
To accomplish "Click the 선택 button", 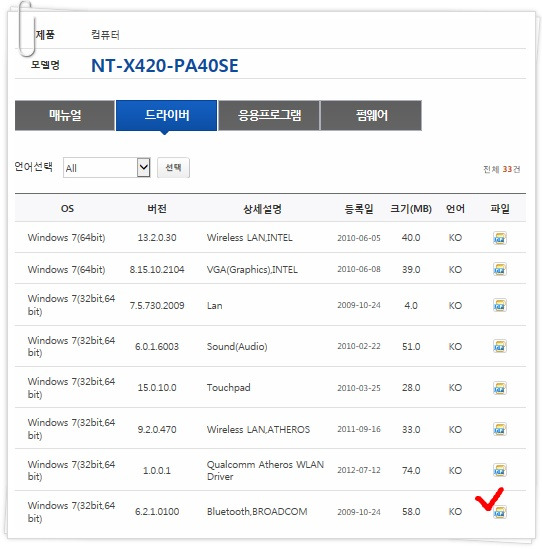I will click(x=173, y=168).
